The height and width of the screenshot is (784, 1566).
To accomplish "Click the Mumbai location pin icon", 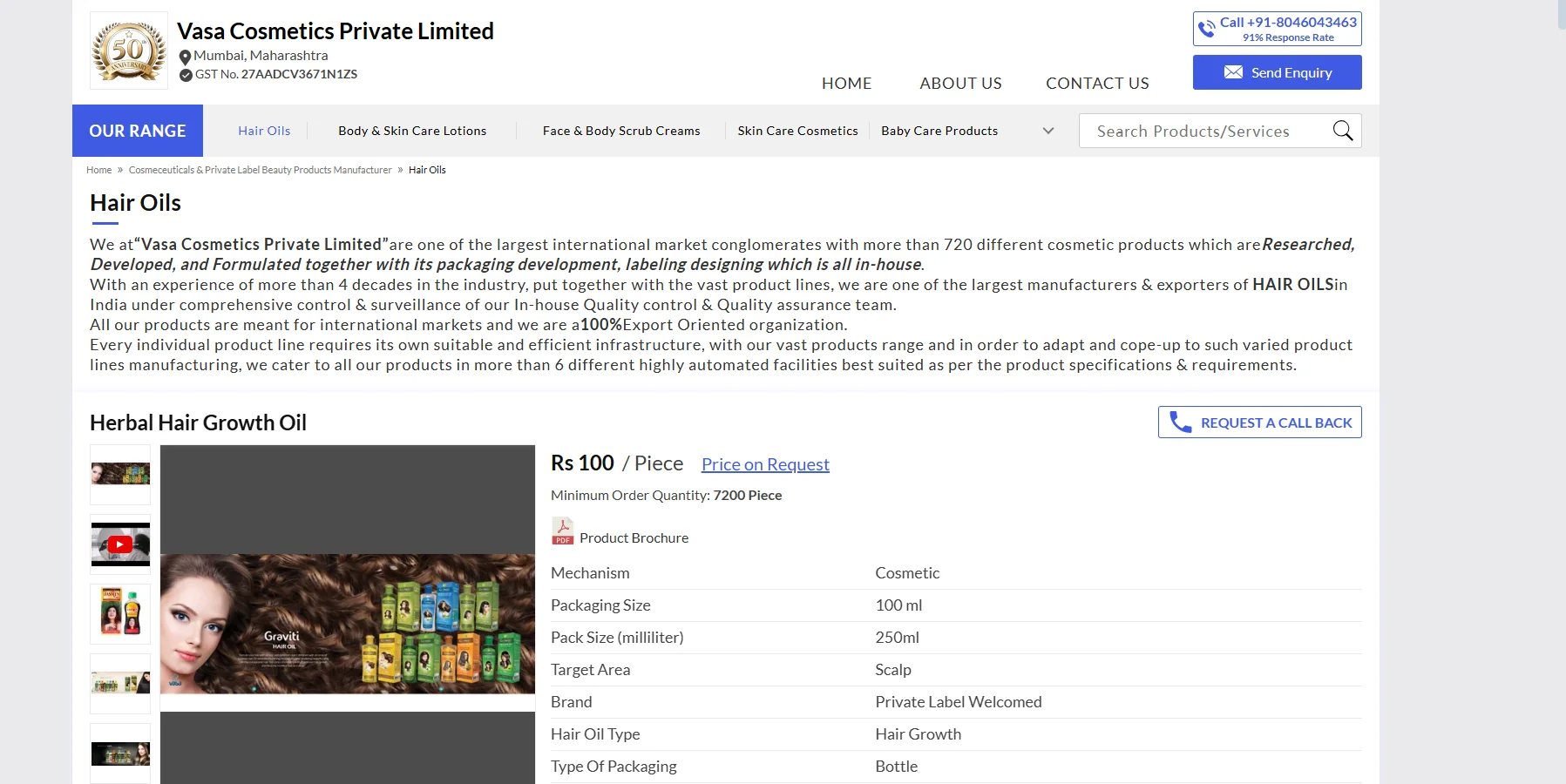I will point(185,57).
